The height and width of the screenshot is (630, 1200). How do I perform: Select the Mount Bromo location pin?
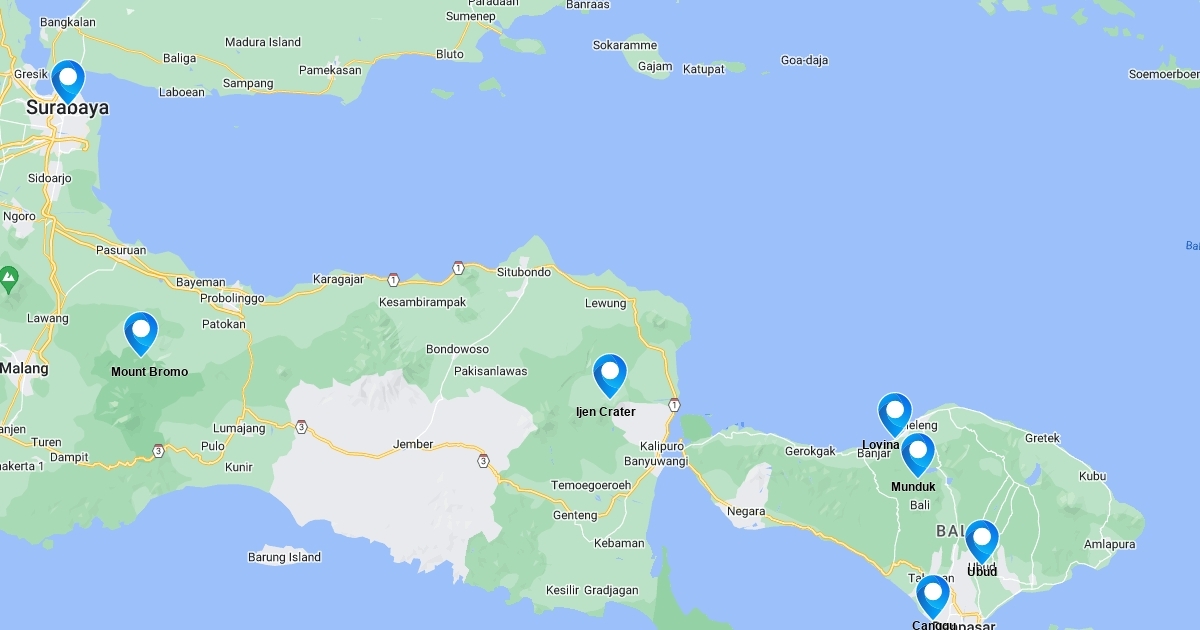click(x=141, y=333)
